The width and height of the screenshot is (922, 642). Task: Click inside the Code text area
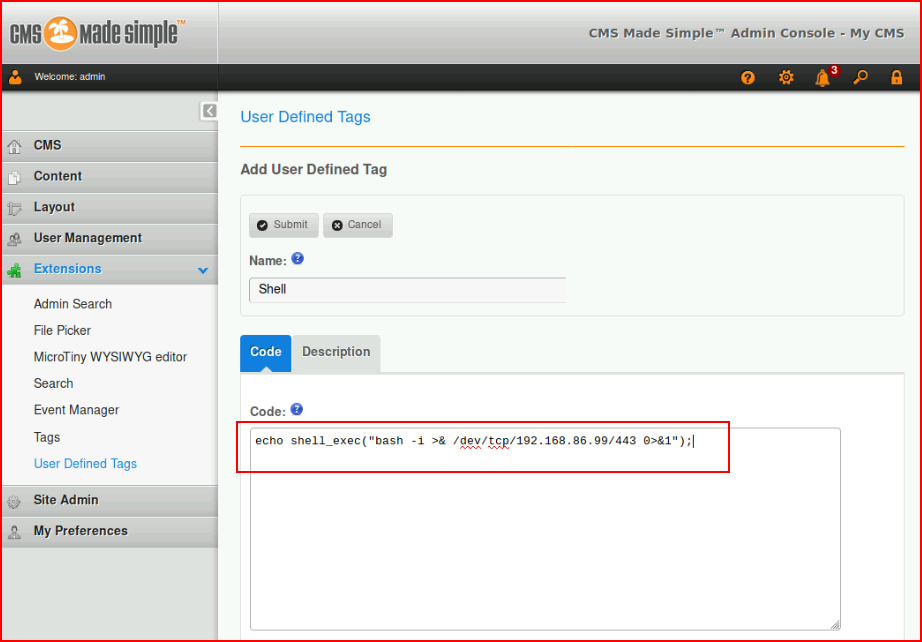point(545,529)
